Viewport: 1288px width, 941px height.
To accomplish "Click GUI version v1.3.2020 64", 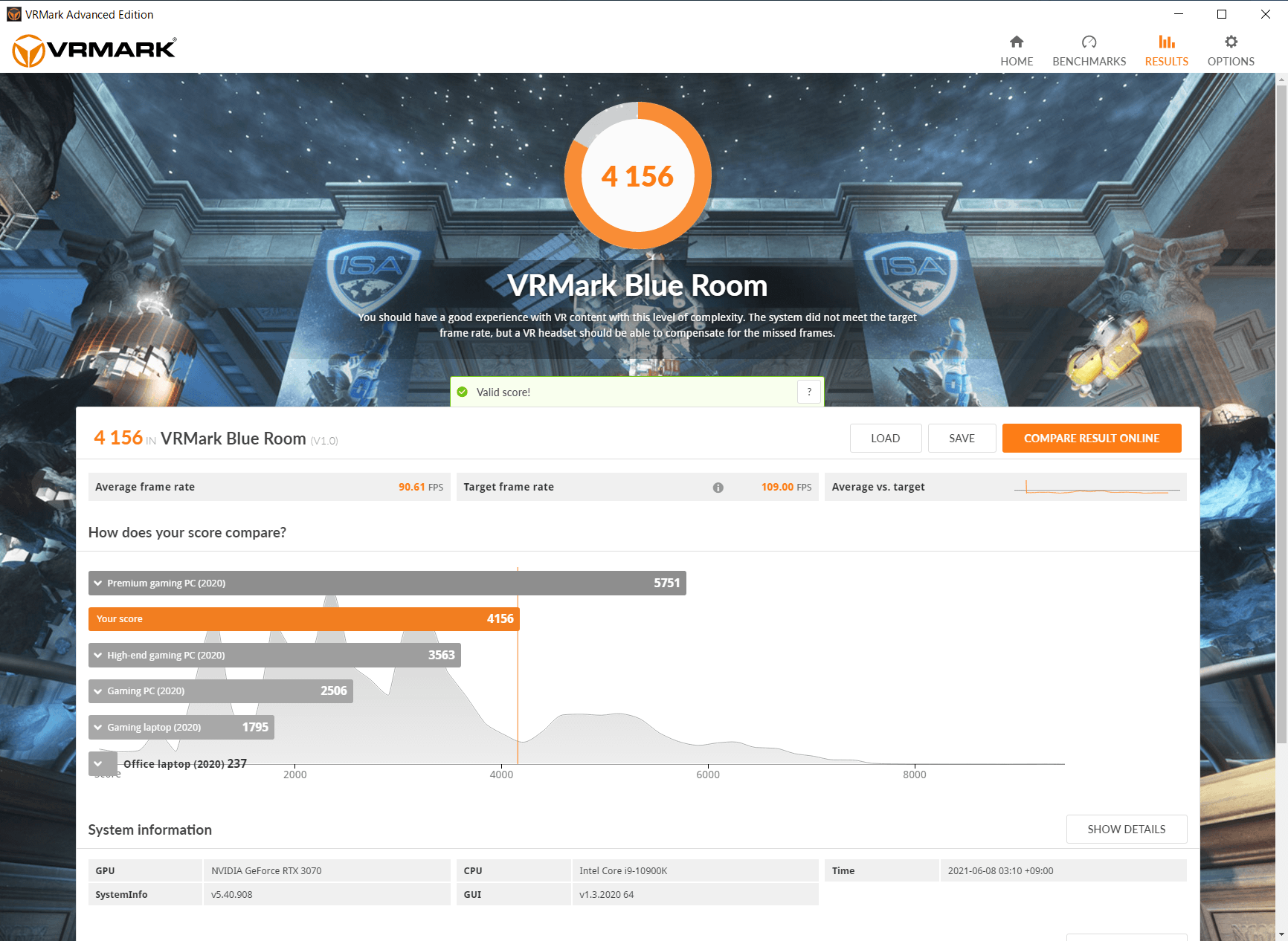I will [607, 894].
